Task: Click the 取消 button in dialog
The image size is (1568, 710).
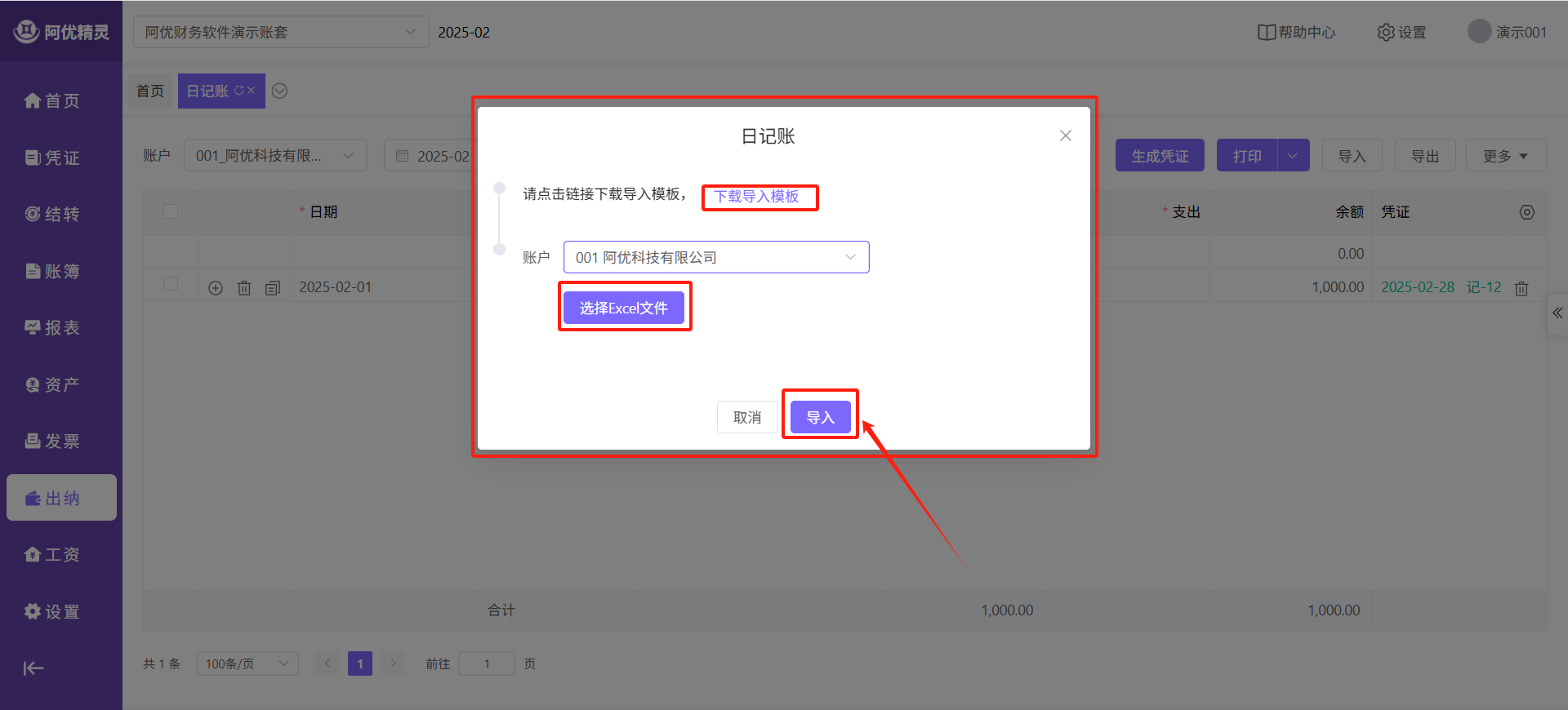Action: [x=746, y=417]
